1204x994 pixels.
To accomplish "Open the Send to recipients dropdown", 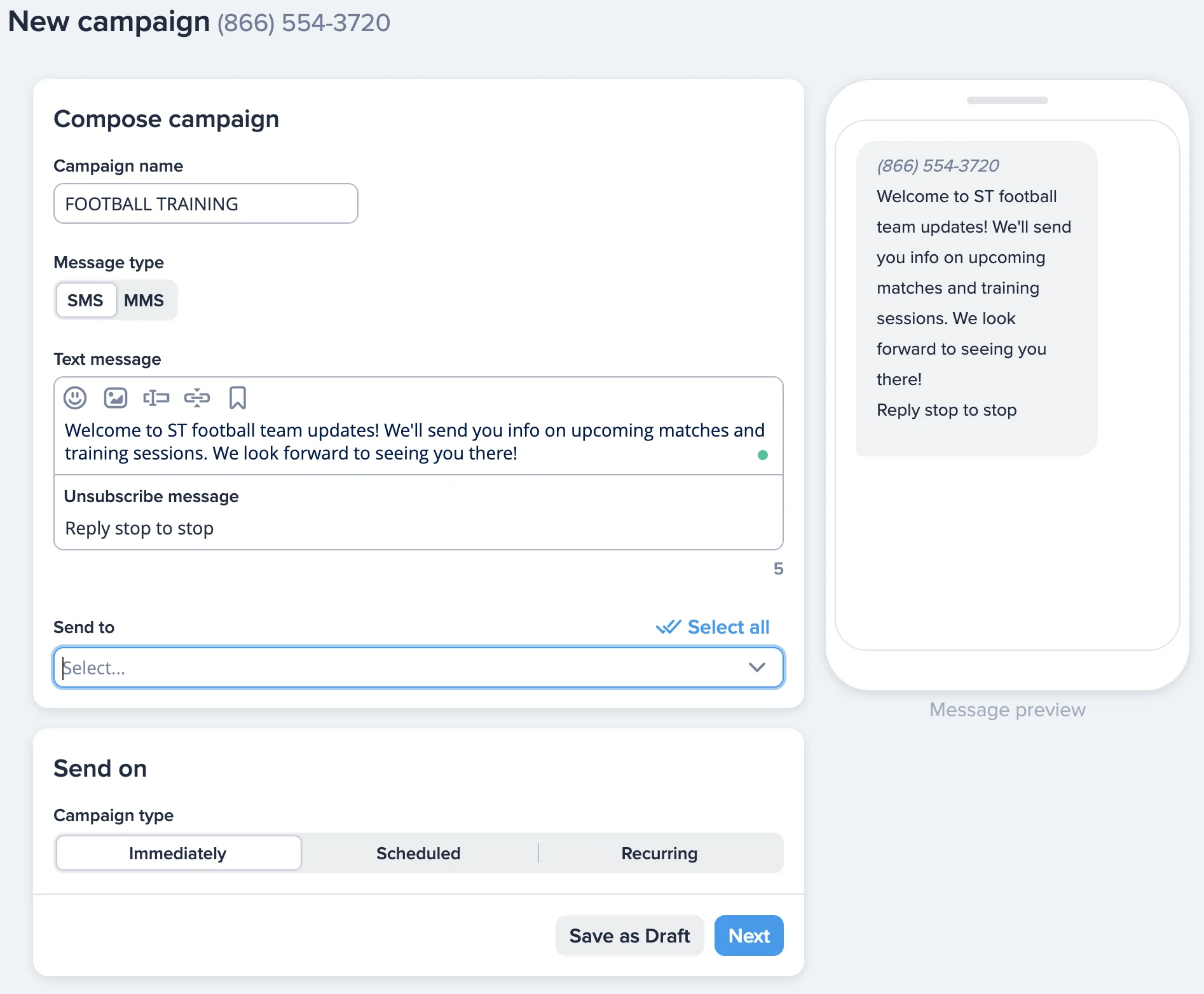I will click(x=381, y=667).
